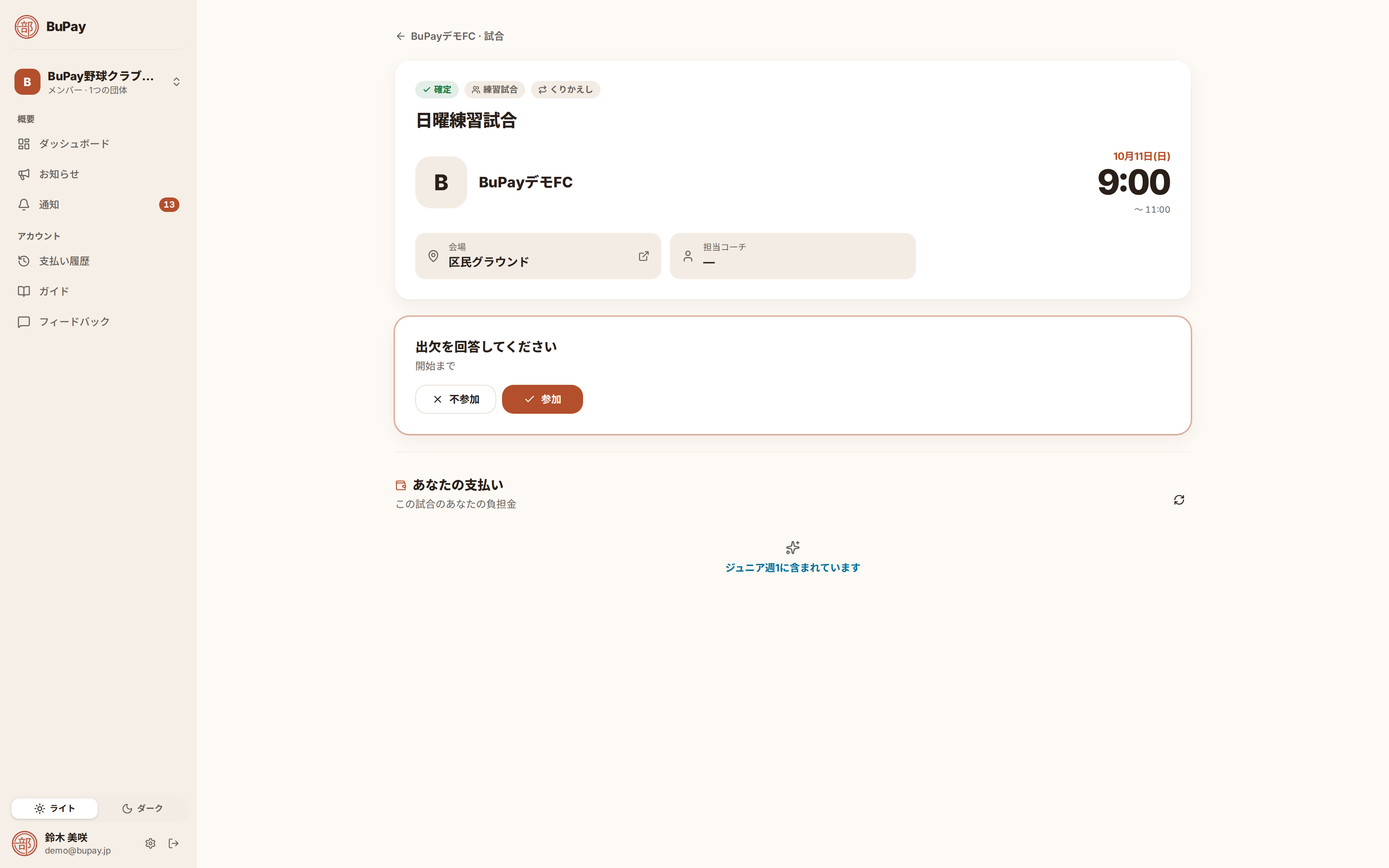The height and width of the screenshot is (868, 1389).
Task: Click the ジュニア週1に含まれています link text
Action: pyautogui.click(x=793, y=568)
